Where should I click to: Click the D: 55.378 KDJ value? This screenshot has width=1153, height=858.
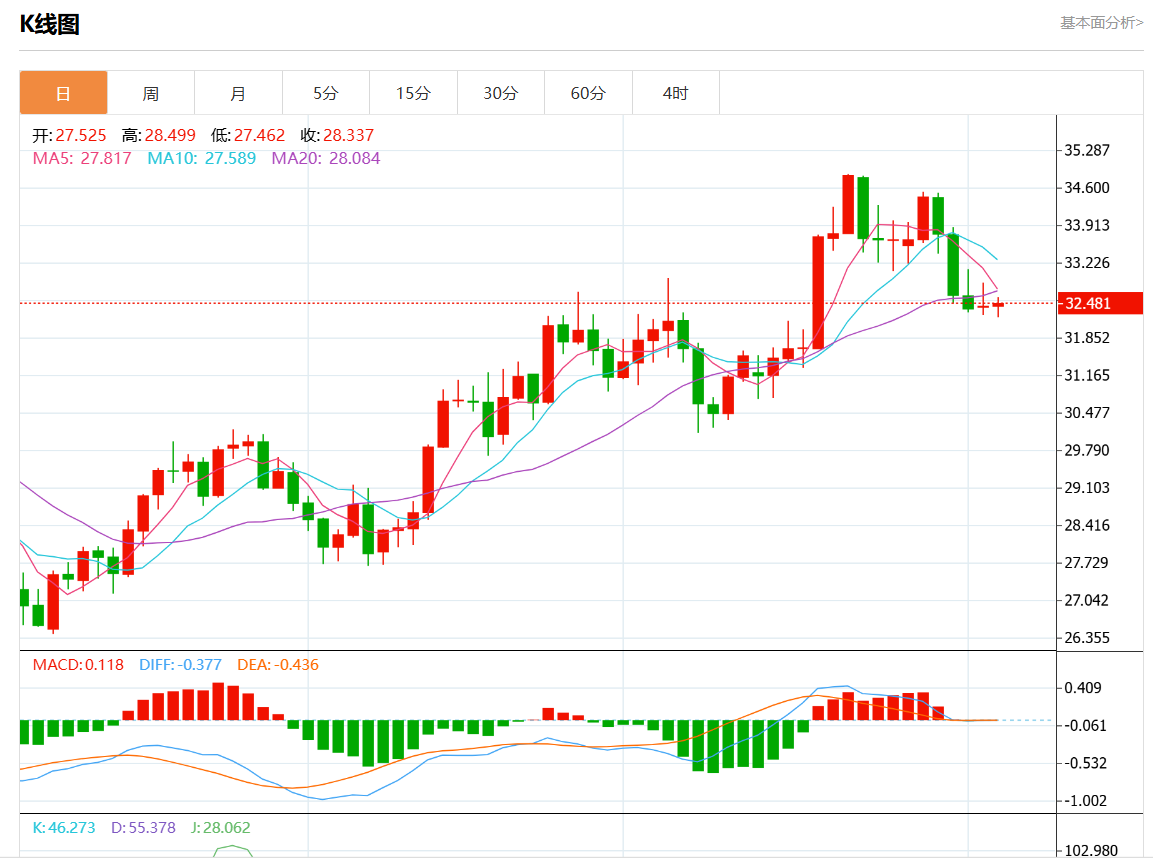point(143,828)
